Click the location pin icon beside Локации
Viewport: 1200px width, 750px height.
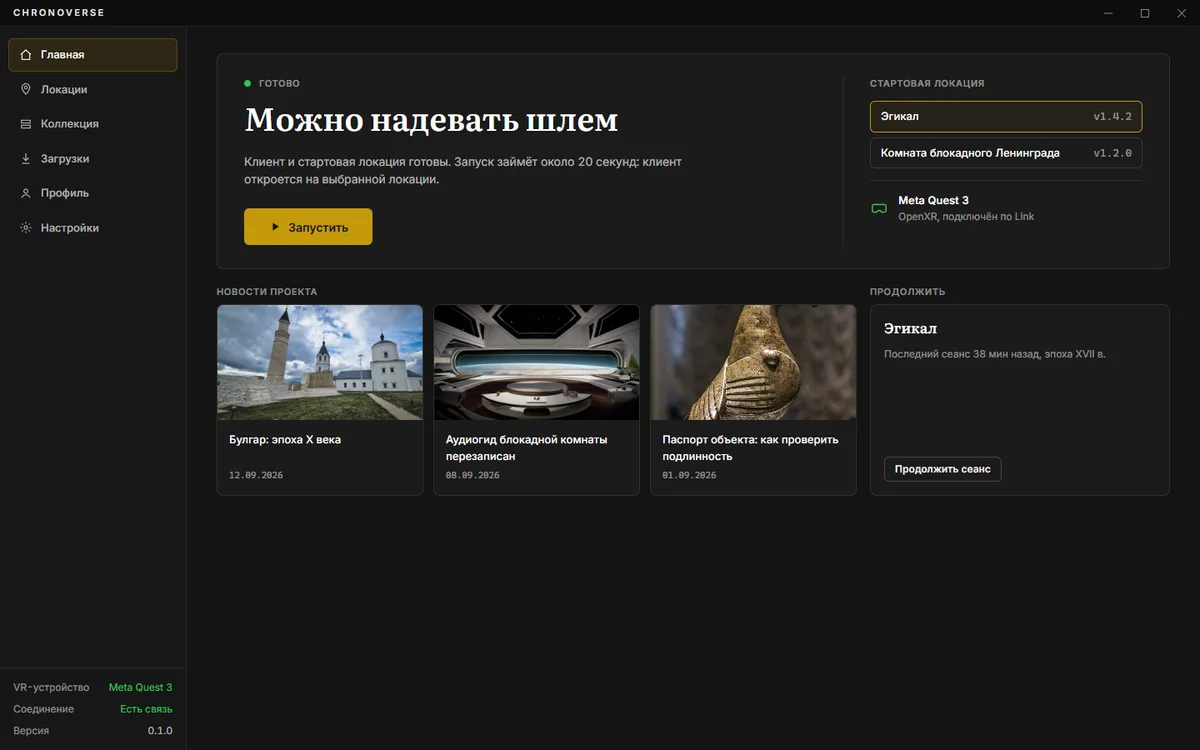pos(26,89)
